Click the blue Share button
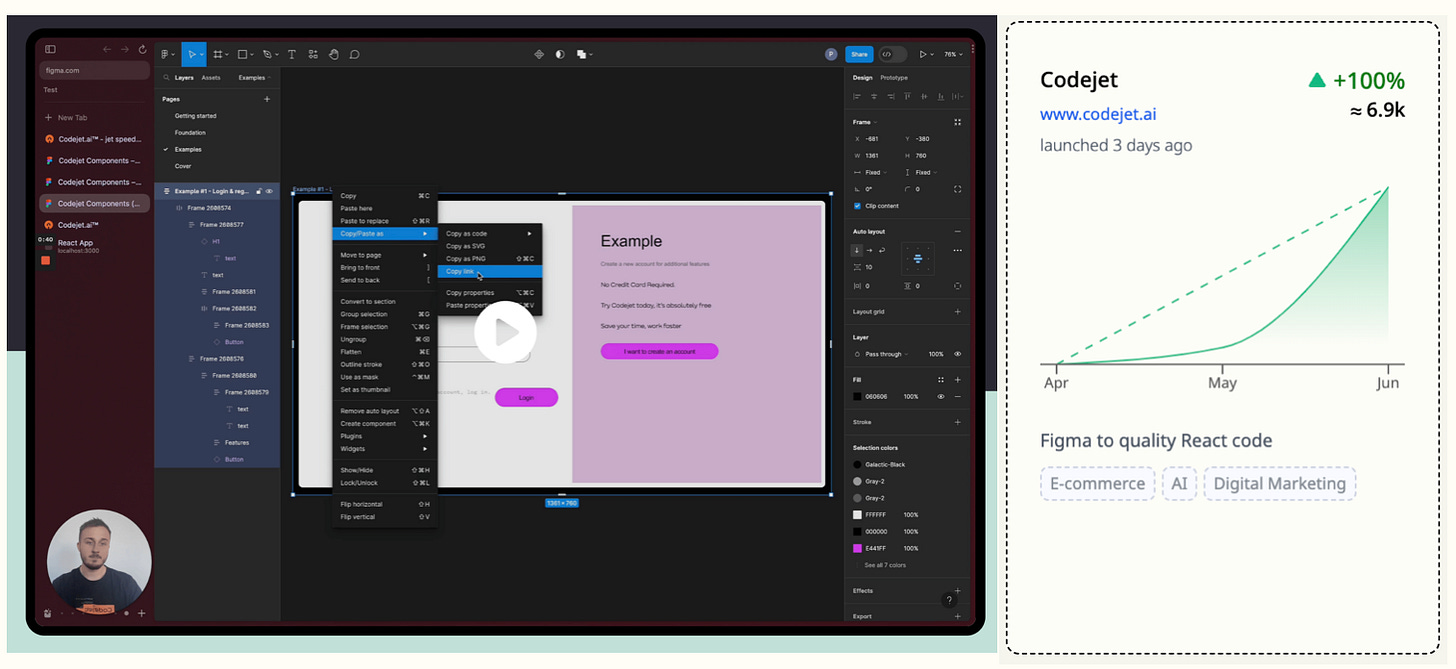This screenshot has width=1456, height=669. (858, 54)
